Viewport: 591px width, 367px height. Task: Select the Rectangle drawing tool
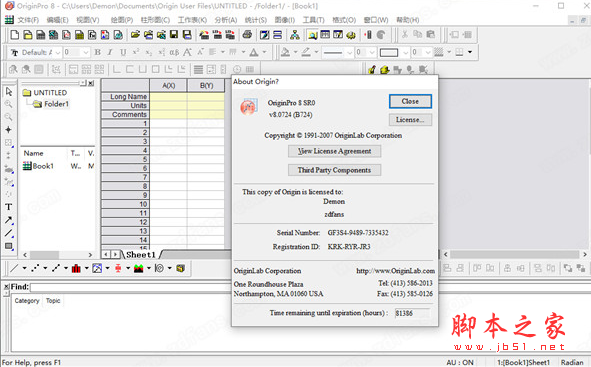(9, 246)
